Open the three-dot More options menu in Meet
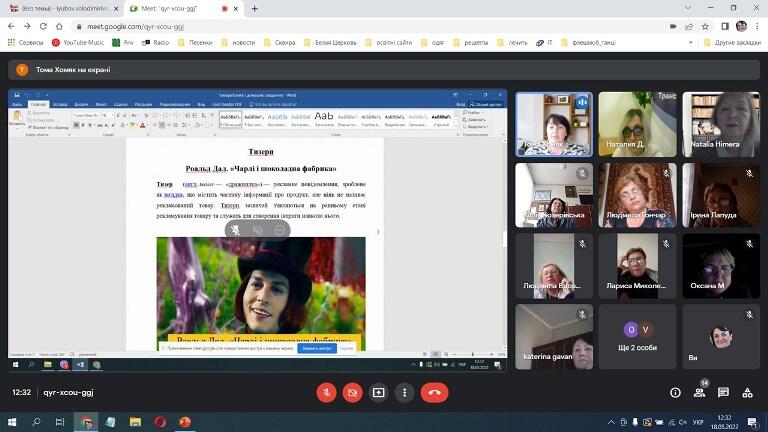This screenshot has height=432, width=768. point(405,392)
